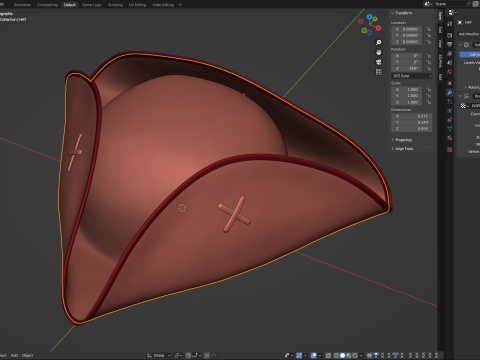Open the Tool properties tab icon
The image size is (480, 360).
(450, 24)
